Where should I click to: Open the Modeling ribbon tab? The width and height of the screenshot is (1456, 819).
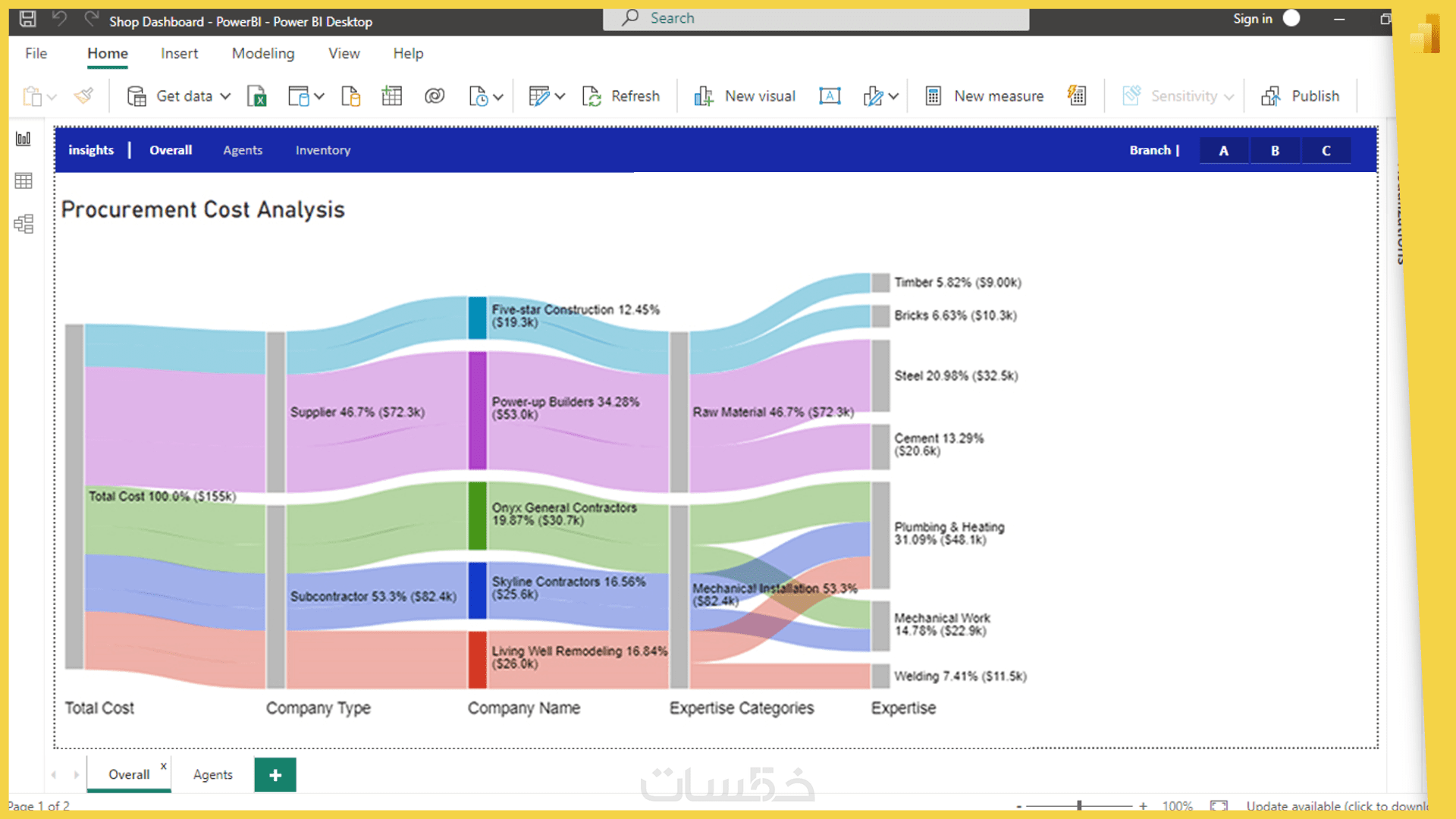click(x=263, y=53)
